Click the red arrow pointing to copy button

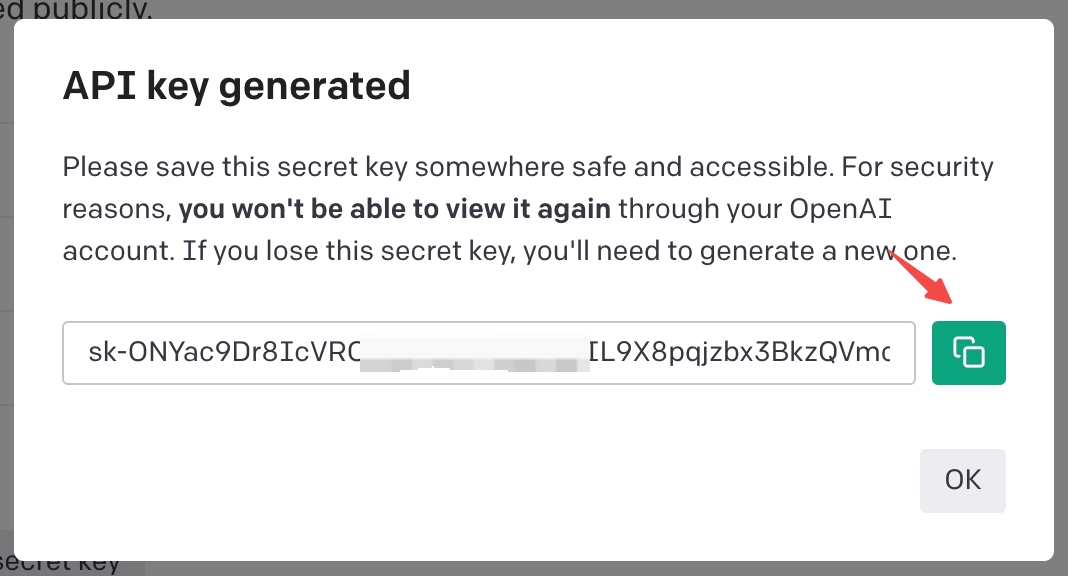pyautogui.click(x=922, y=276)
